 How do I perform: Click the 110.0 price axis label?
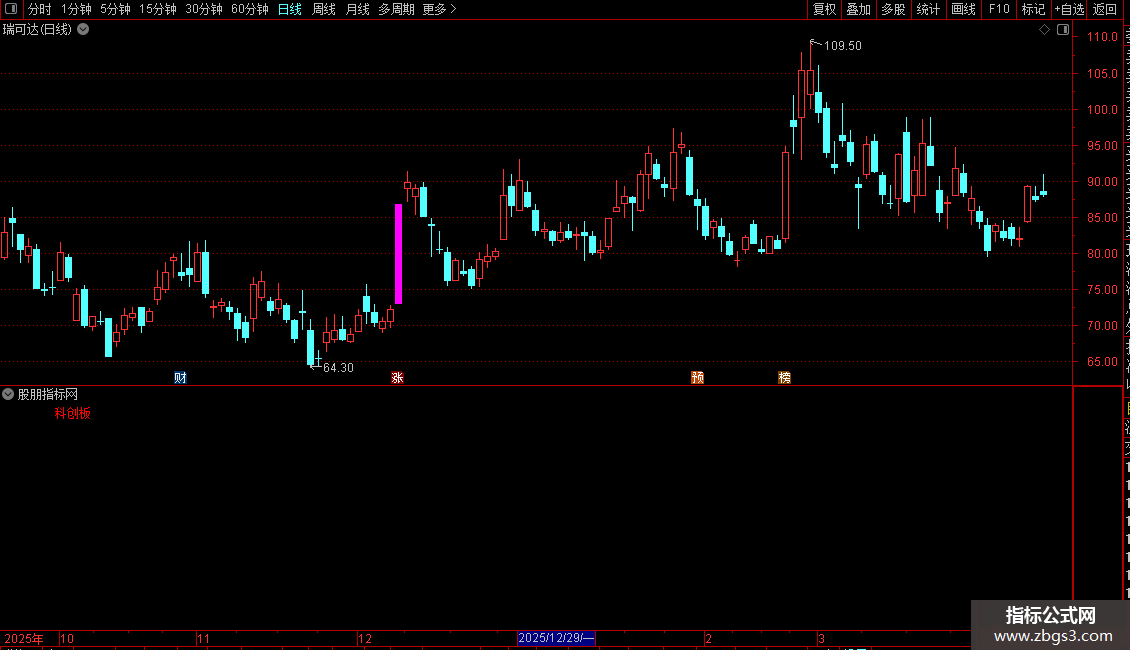(x=1102, y=37)
